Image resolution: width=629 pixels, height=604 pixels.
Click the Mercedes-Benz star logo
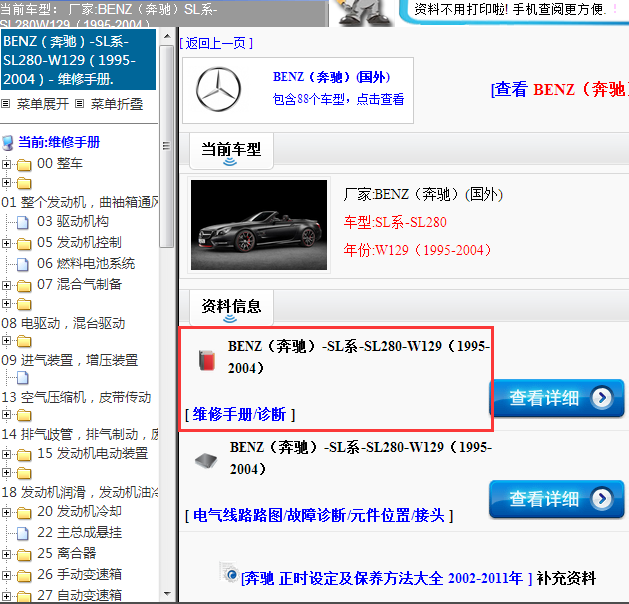(x=218, y=89)
